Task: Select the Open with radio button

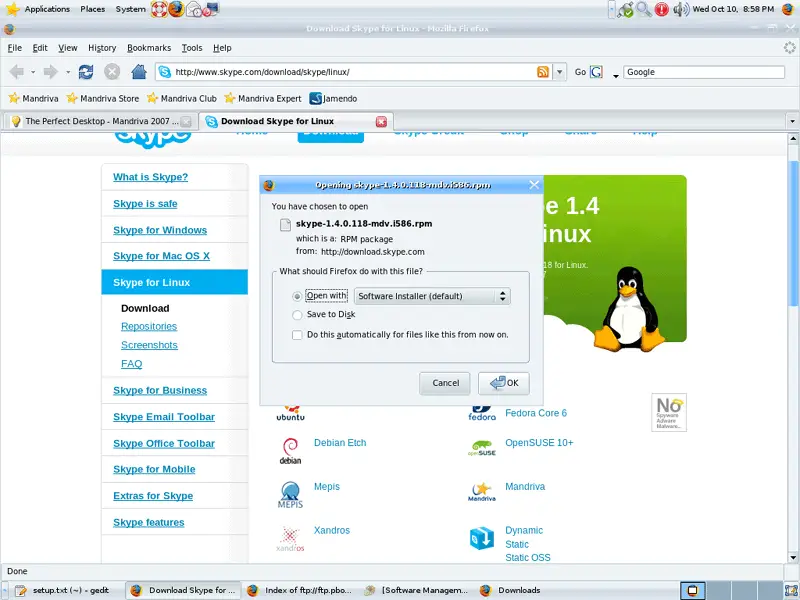Action: (x=297, y=296)
